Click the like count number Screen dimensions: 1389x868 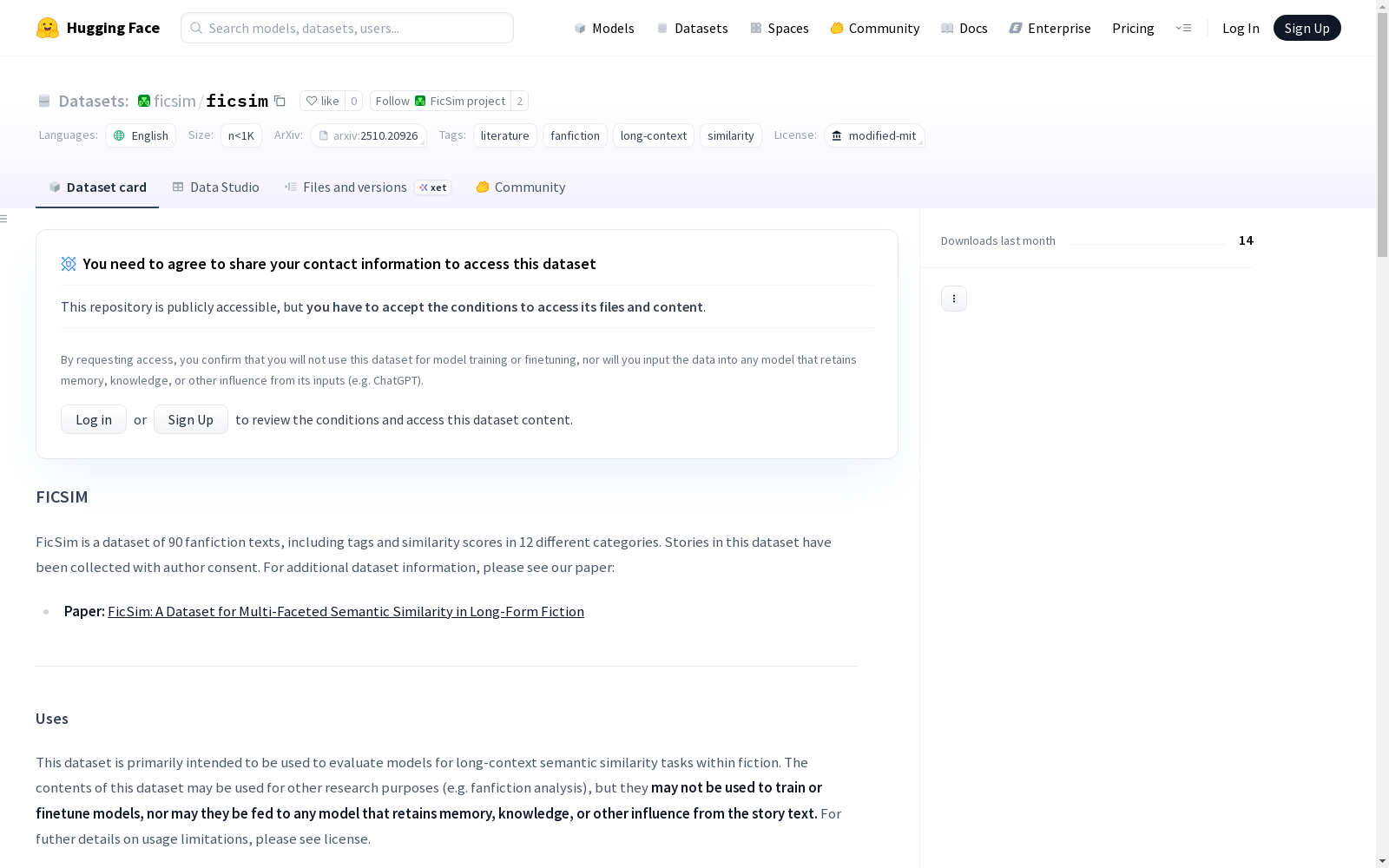click(x=354, y=101)
